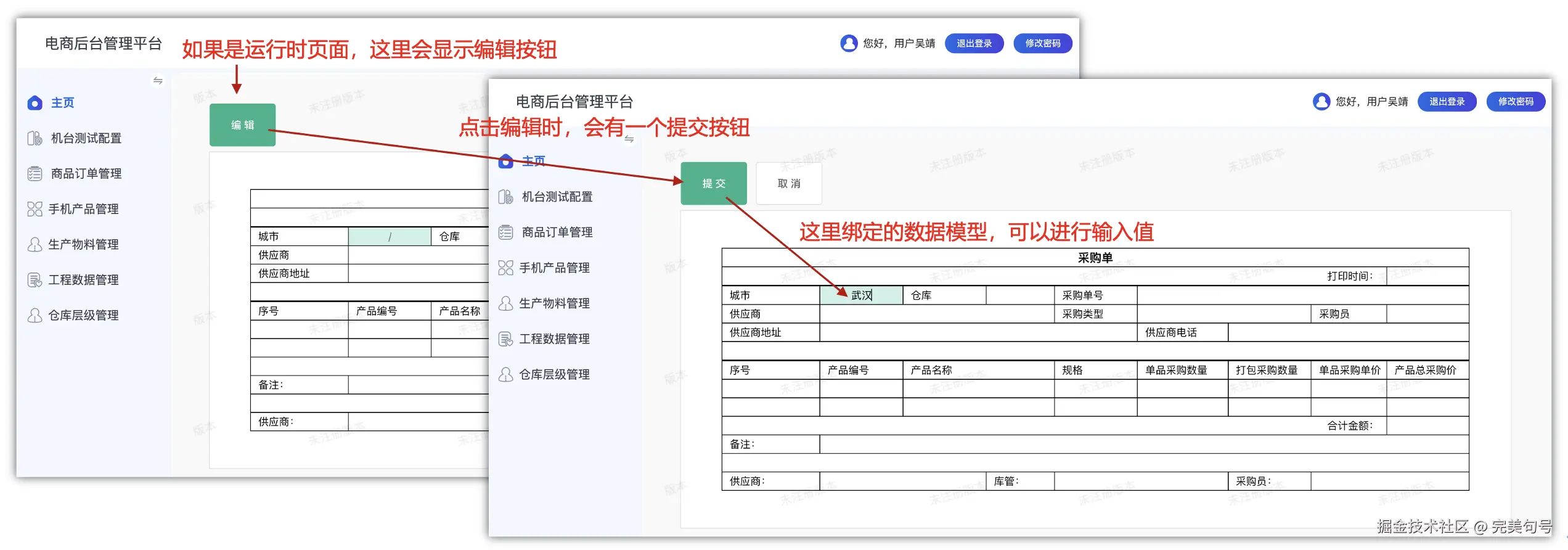The width and height of the screenshot is (1568, 550).
Task: Click the empty cell right of 采购单号
Action: (x=1303, y=295)
